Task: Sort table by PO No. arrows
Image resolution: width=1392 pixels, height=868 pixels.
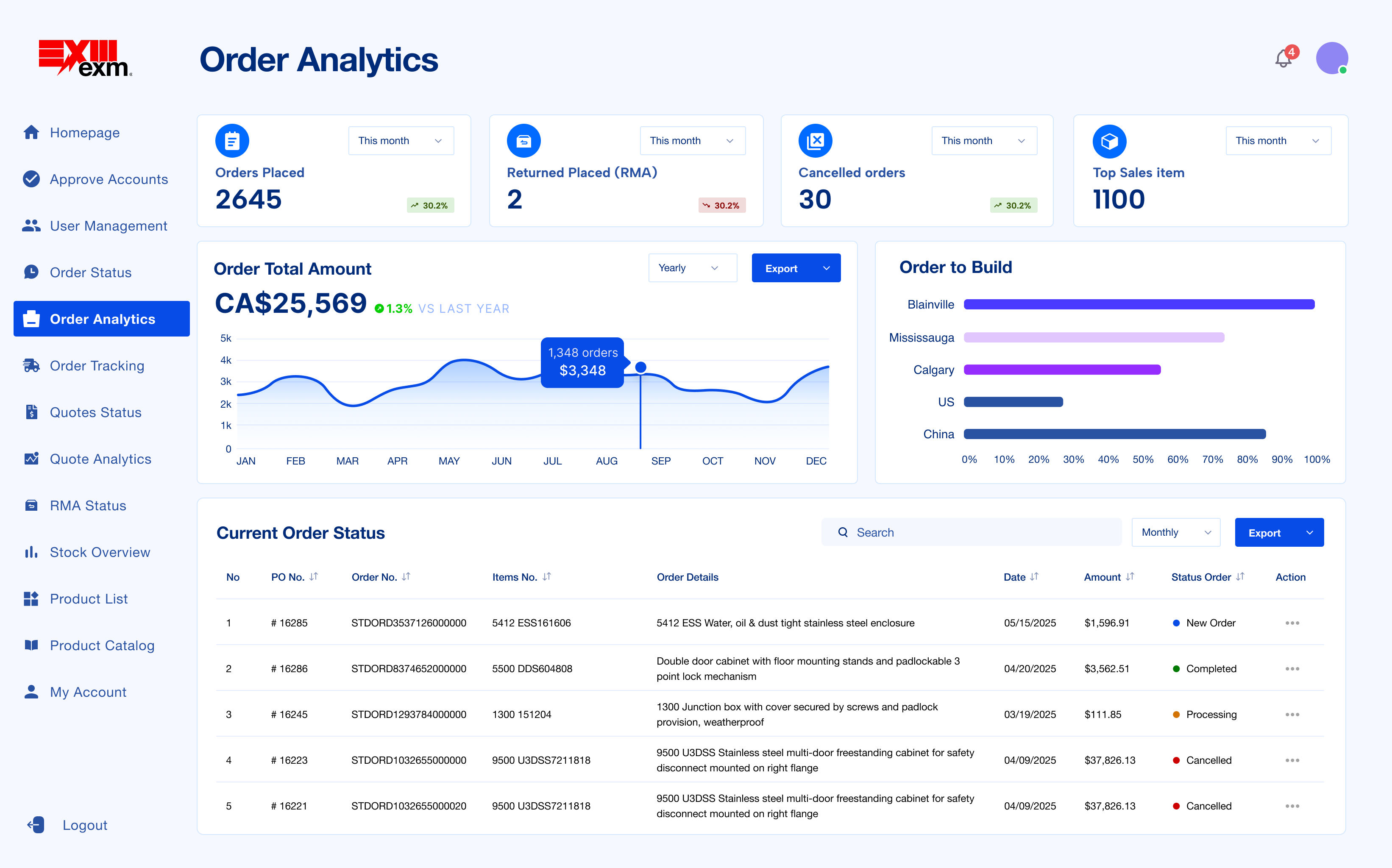Action: pyautogui.click(x=313, y=576)
